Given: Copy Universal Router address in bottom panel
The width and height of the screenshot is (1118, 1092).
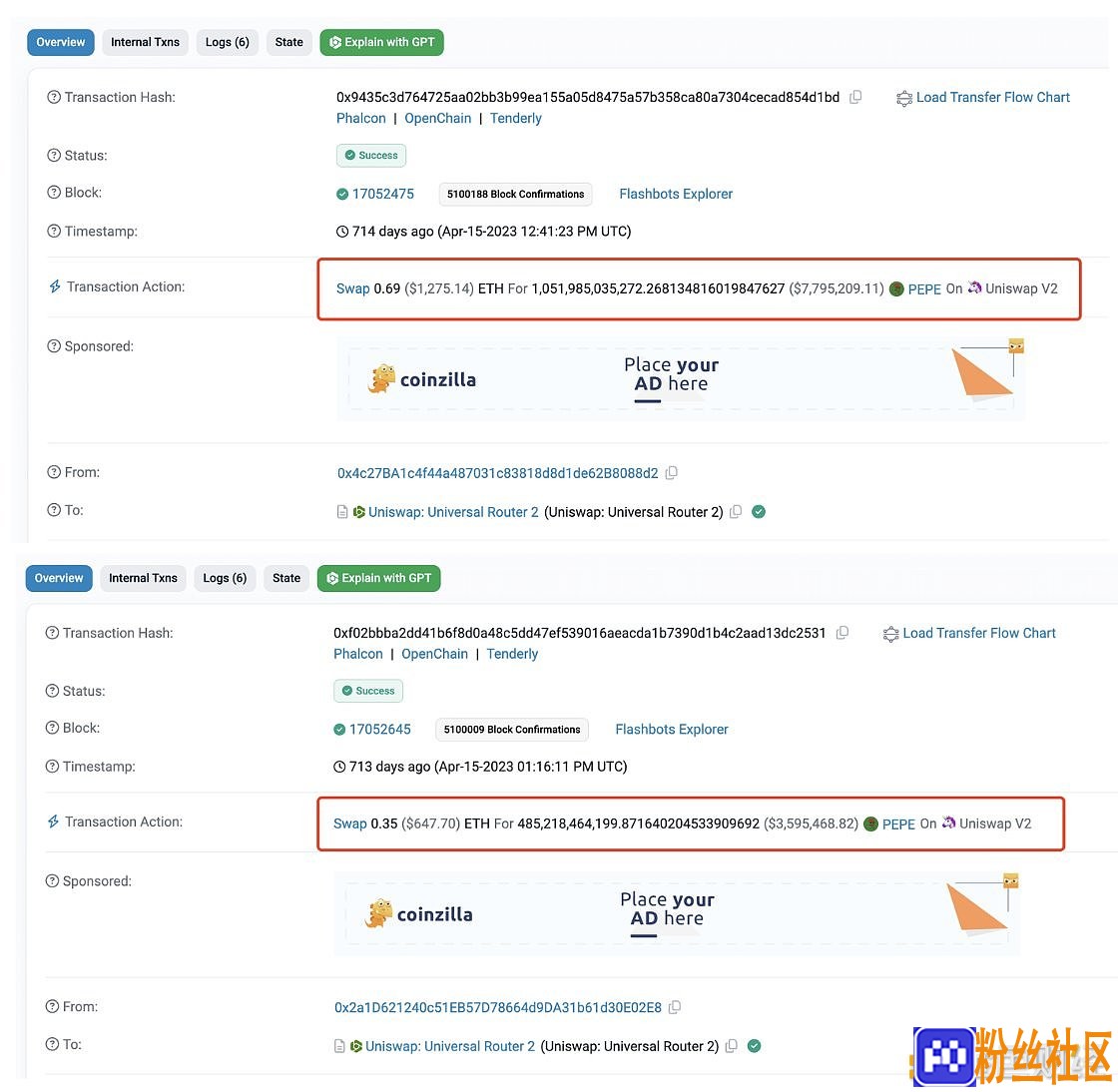Looking at the screenshot, I should pos(732,1046).
